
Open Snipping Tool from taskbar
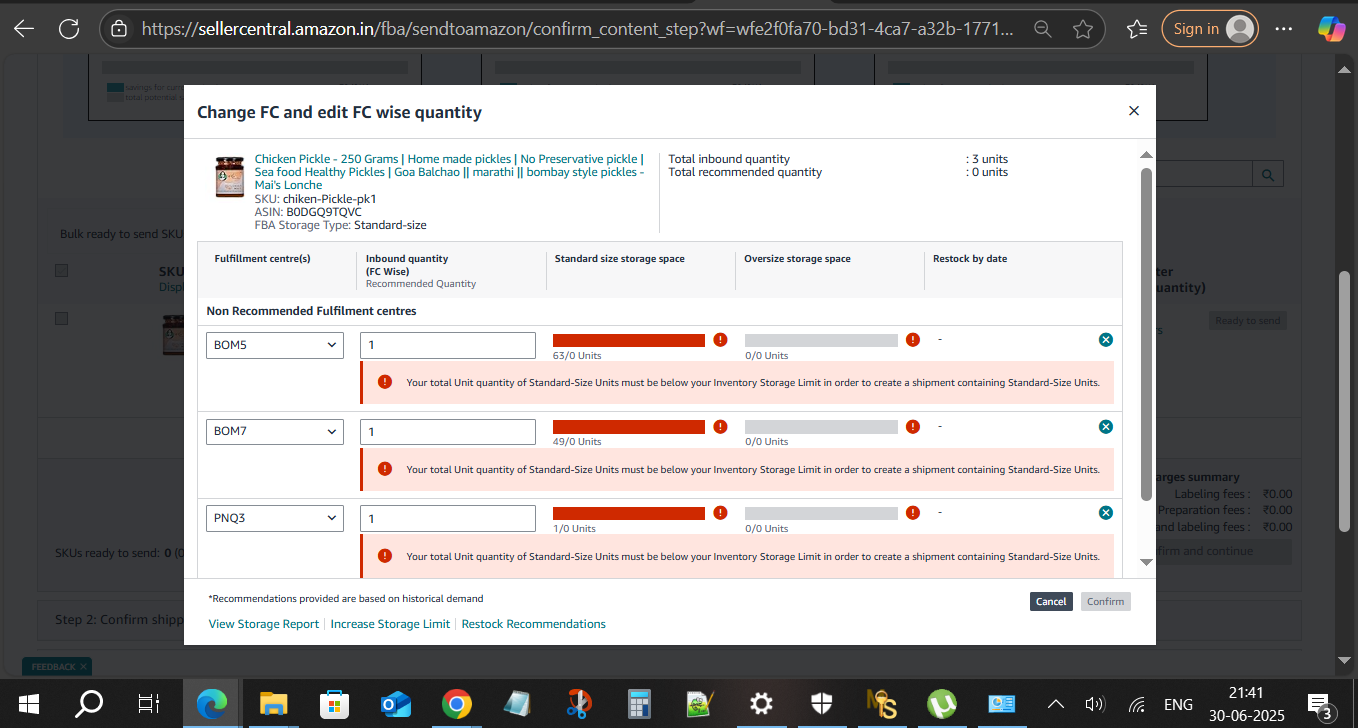[x=578, y=704]
